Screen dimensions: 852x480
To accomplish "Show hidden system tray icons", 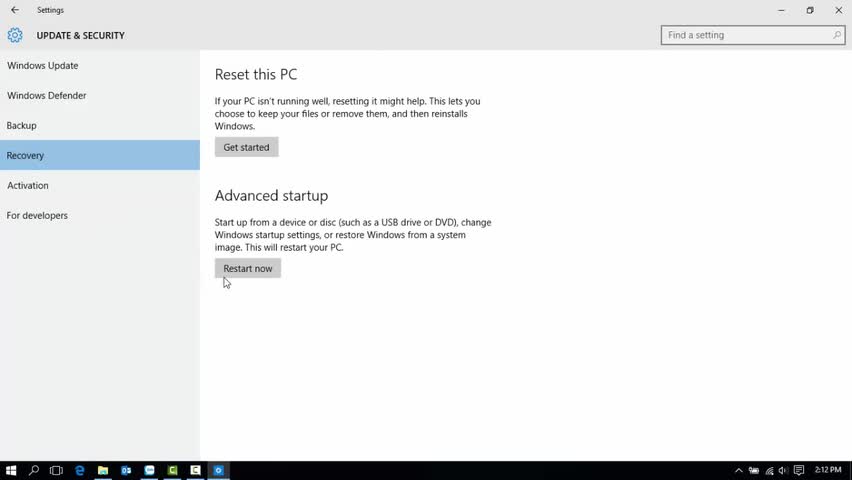I will 738,470.
